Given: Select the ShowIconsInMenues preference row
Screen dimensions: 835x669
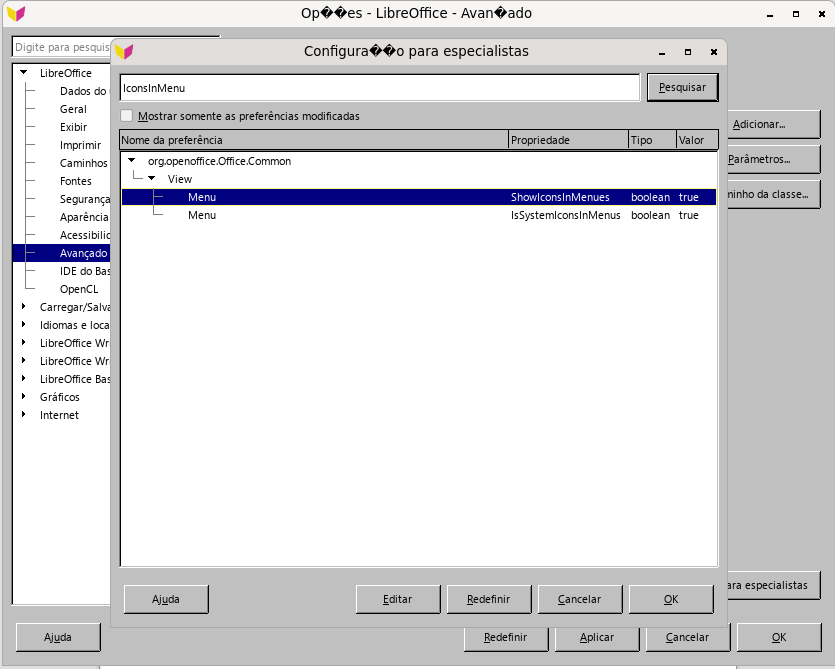Looking at the screenshot, I should point(419,197).
